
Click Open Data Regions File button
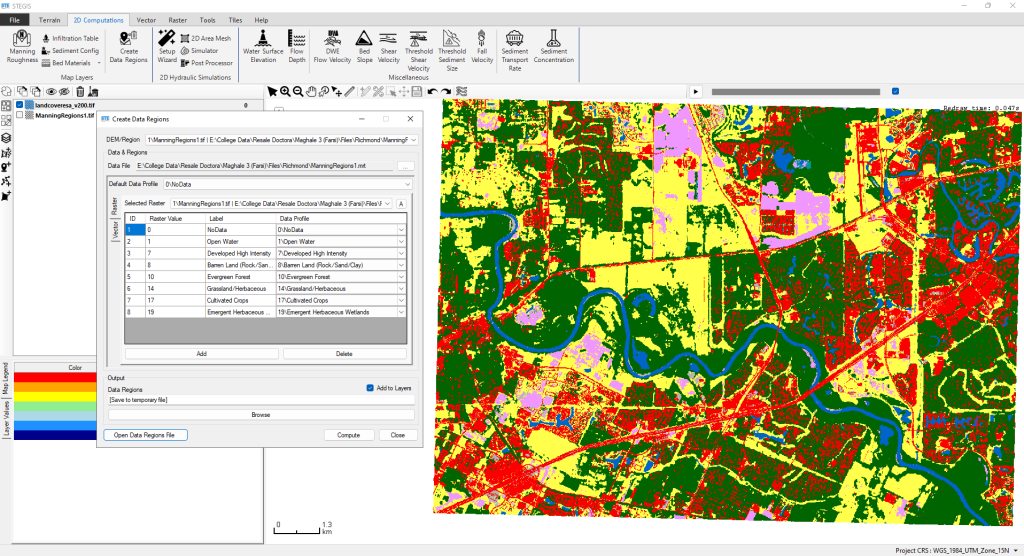145,435
